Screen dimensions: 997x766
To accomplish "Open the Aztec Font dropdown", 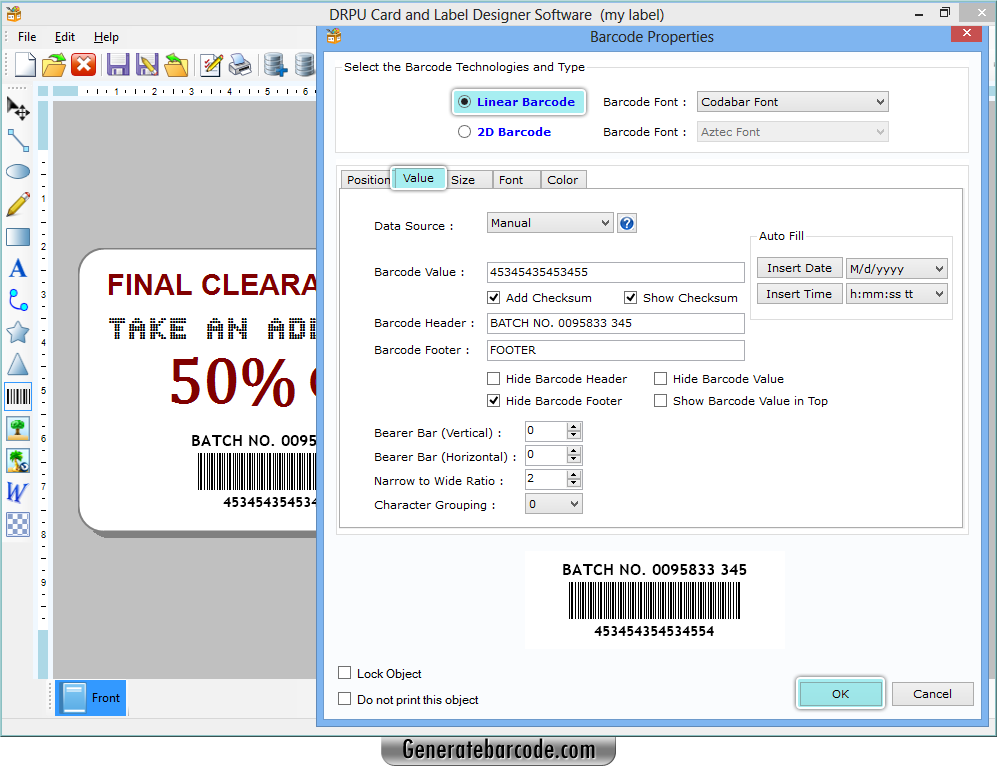I will pos(792,132).
